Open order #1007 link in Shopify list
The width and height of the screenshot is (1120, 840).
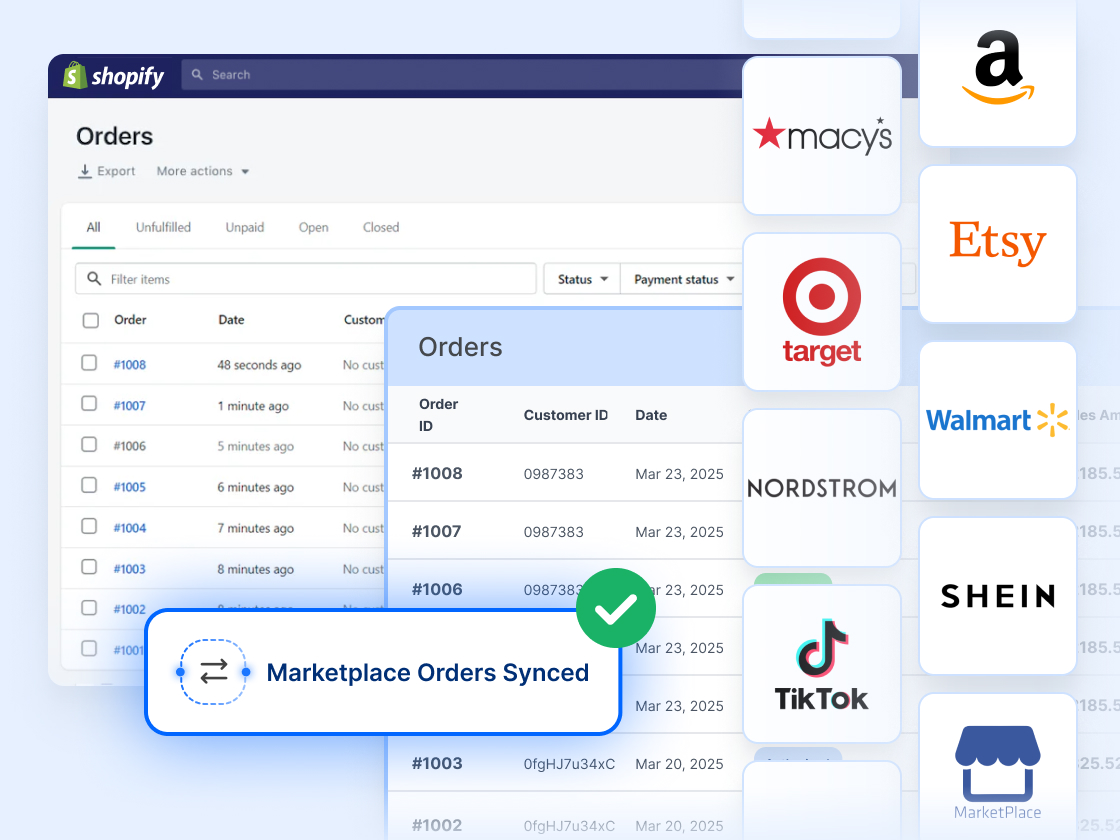click(129, 406)
